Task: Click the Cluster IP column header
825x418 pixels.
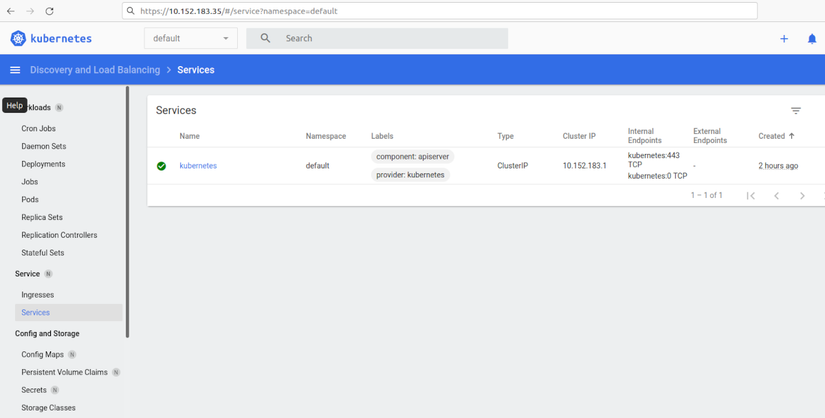Action: point(579,136)
